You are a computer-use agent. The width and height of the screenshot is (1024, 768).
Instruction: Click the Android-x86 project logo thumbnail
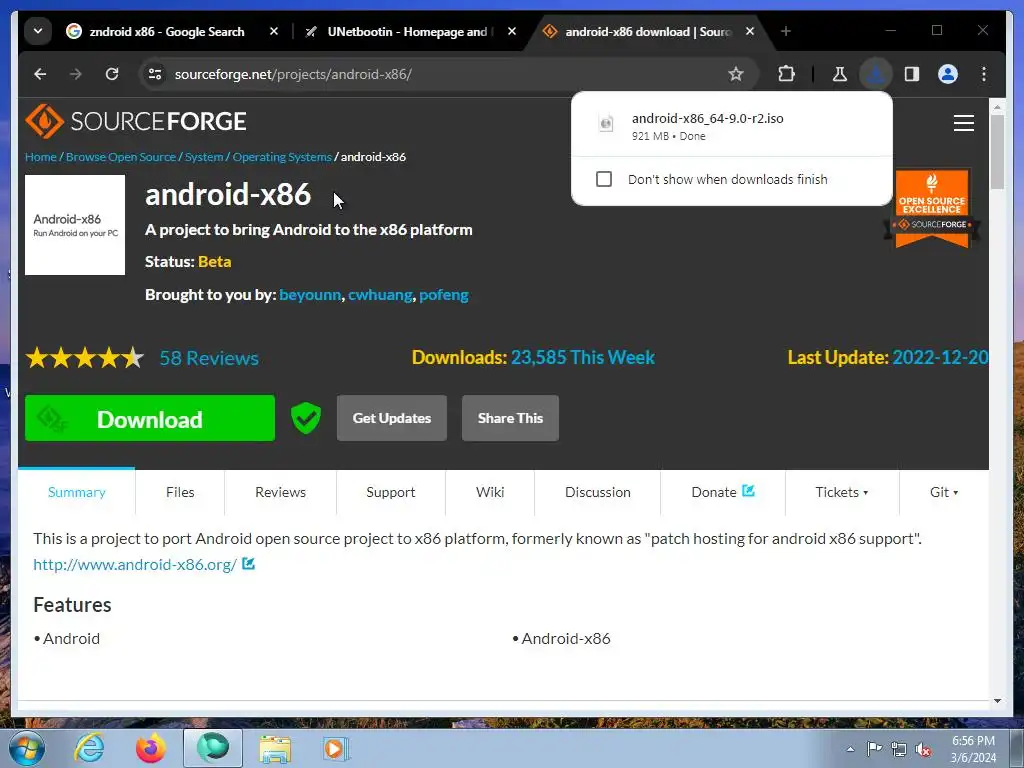tap(75, 225)
